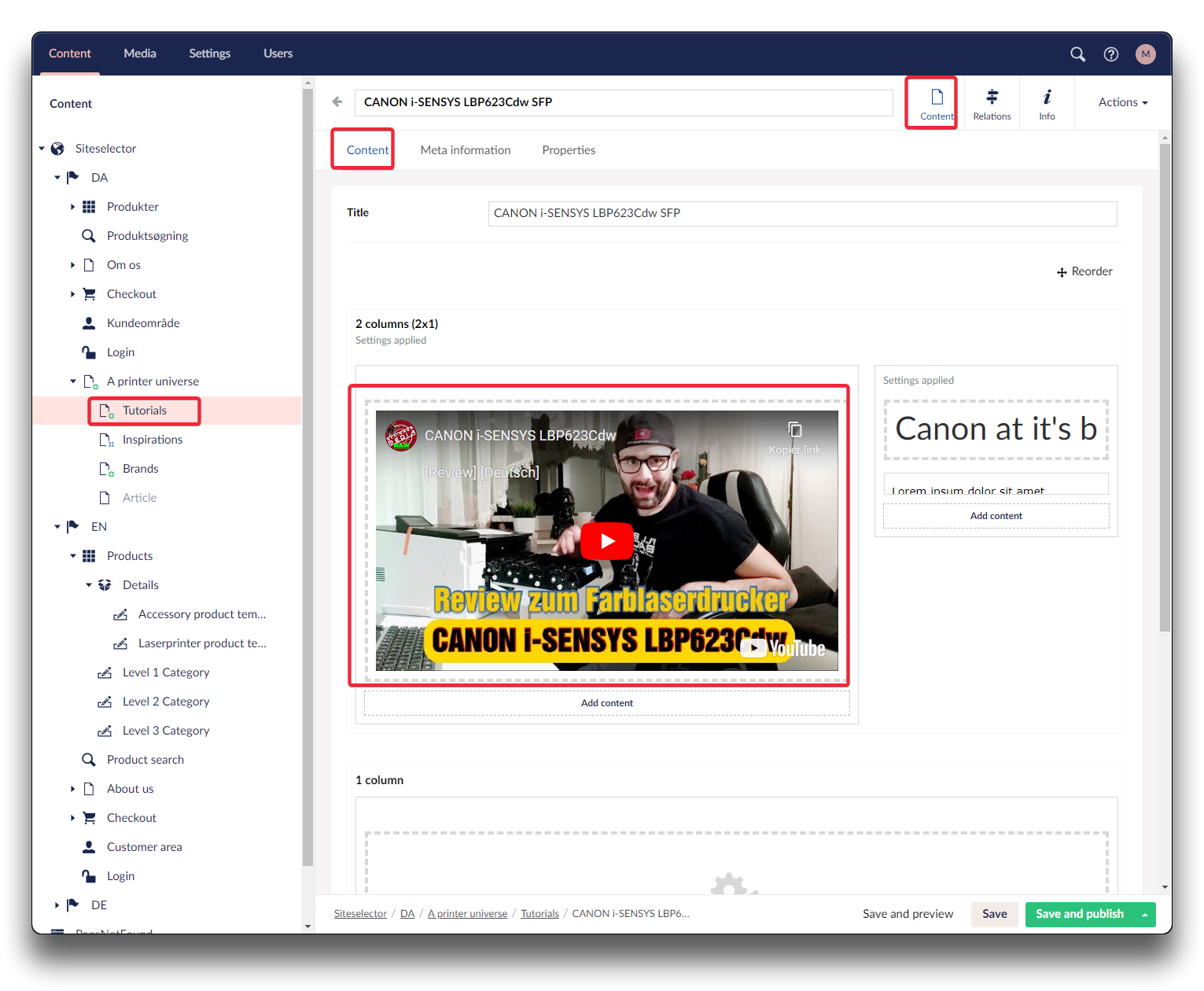This screenshot has width=1204, height=991.
Task: Open the Relations app icon
Action: point(992,103)
